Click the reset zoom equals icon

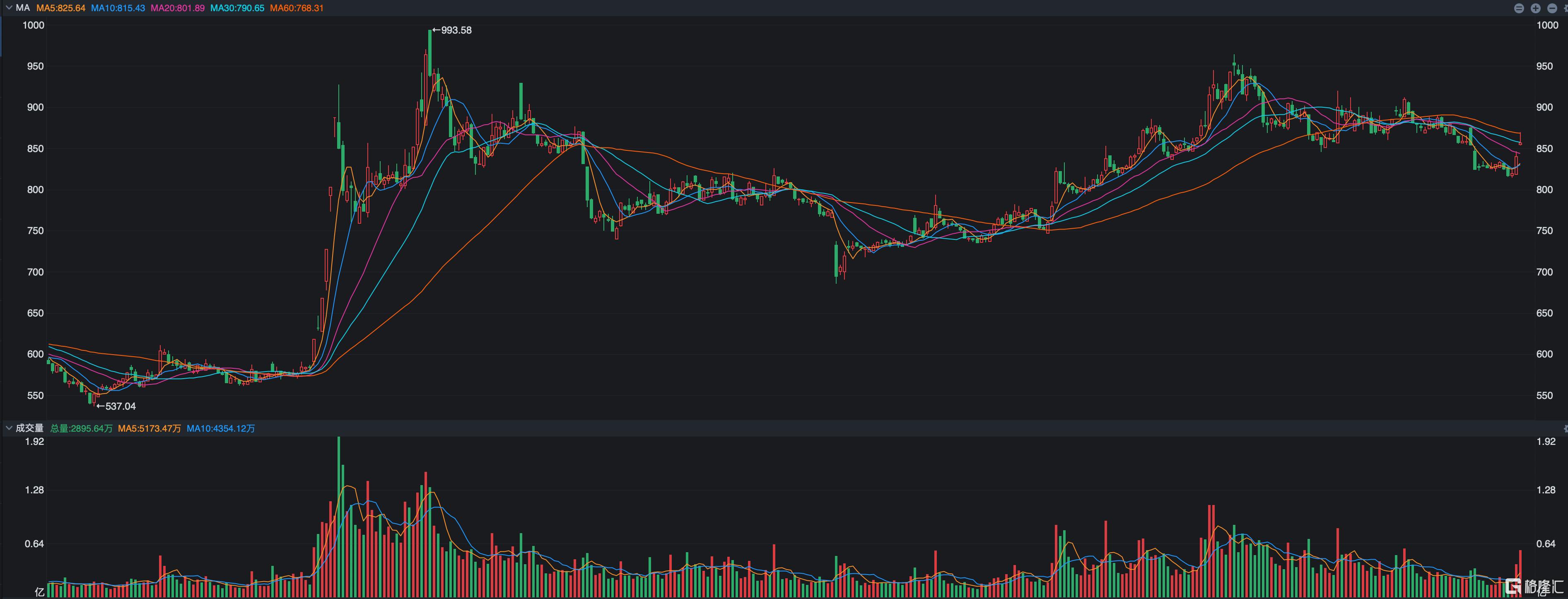(x=1519, y=8)
